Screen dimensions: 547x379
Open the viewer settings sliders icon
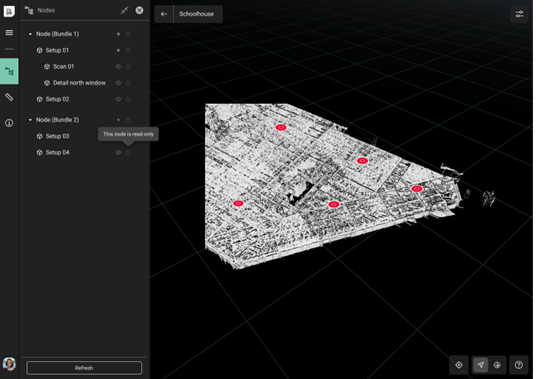pyautogui.click(x=519, y=14)
